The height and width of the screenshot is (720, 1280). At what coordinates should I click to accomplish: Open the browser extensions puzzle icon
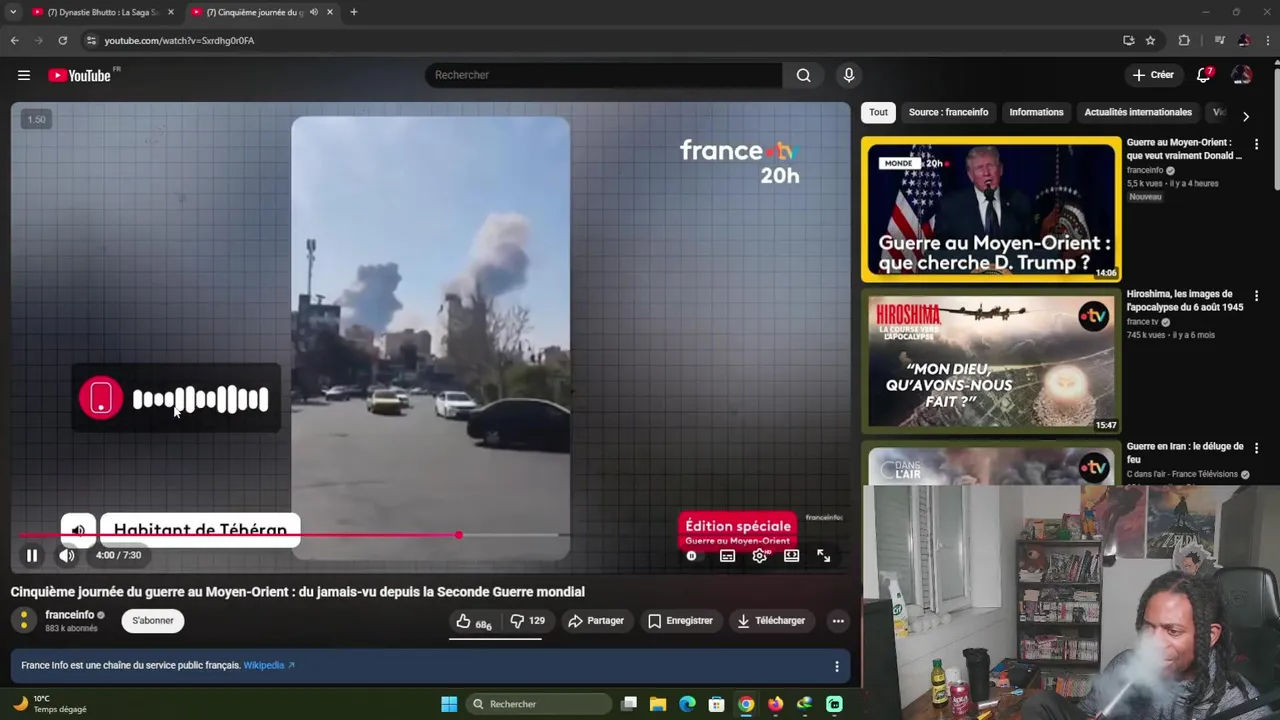click(1184, 40)
